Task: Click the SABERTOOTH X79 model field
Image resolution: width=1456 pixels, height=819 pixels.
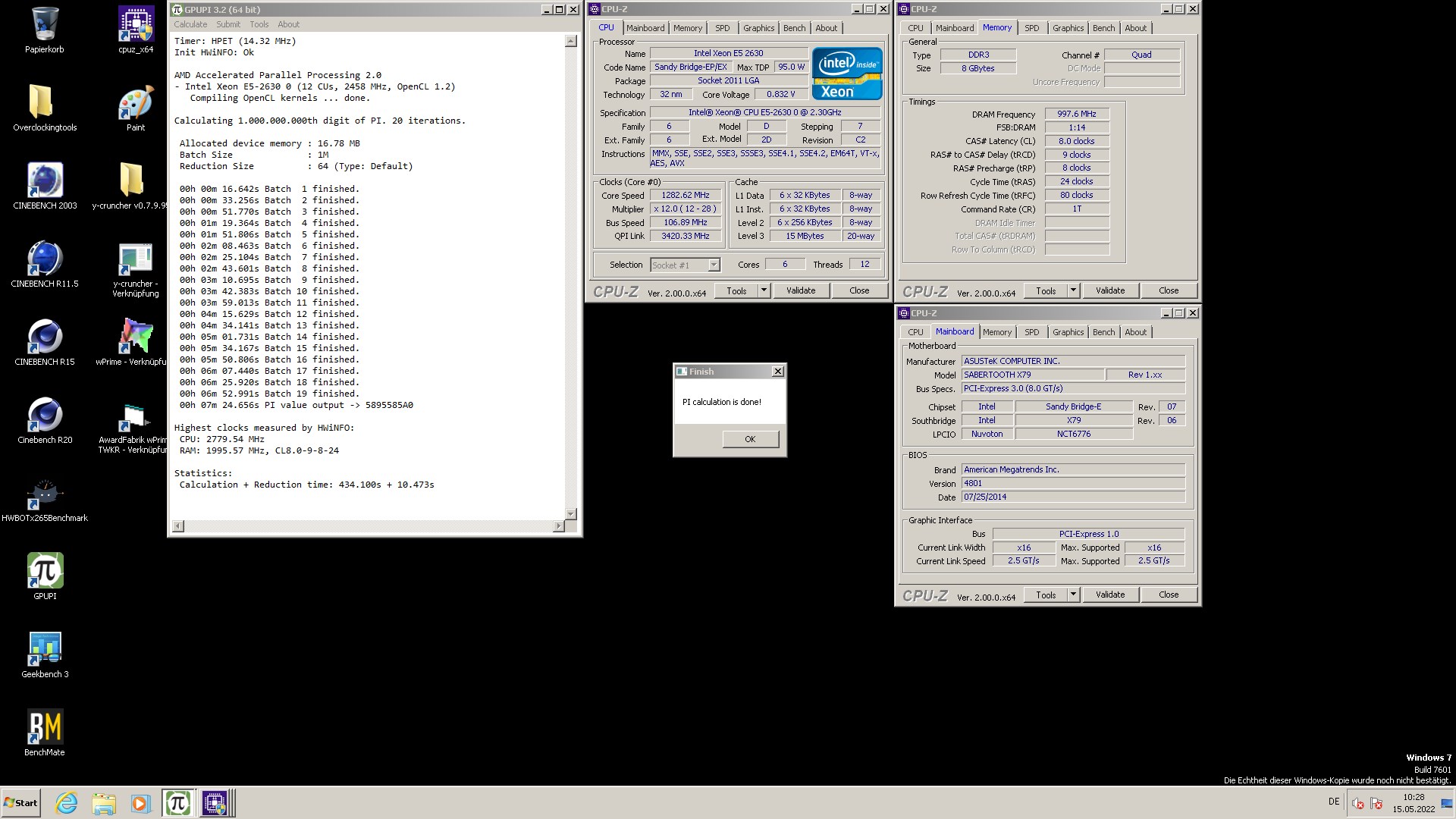Action: [x=1032, y=375]
